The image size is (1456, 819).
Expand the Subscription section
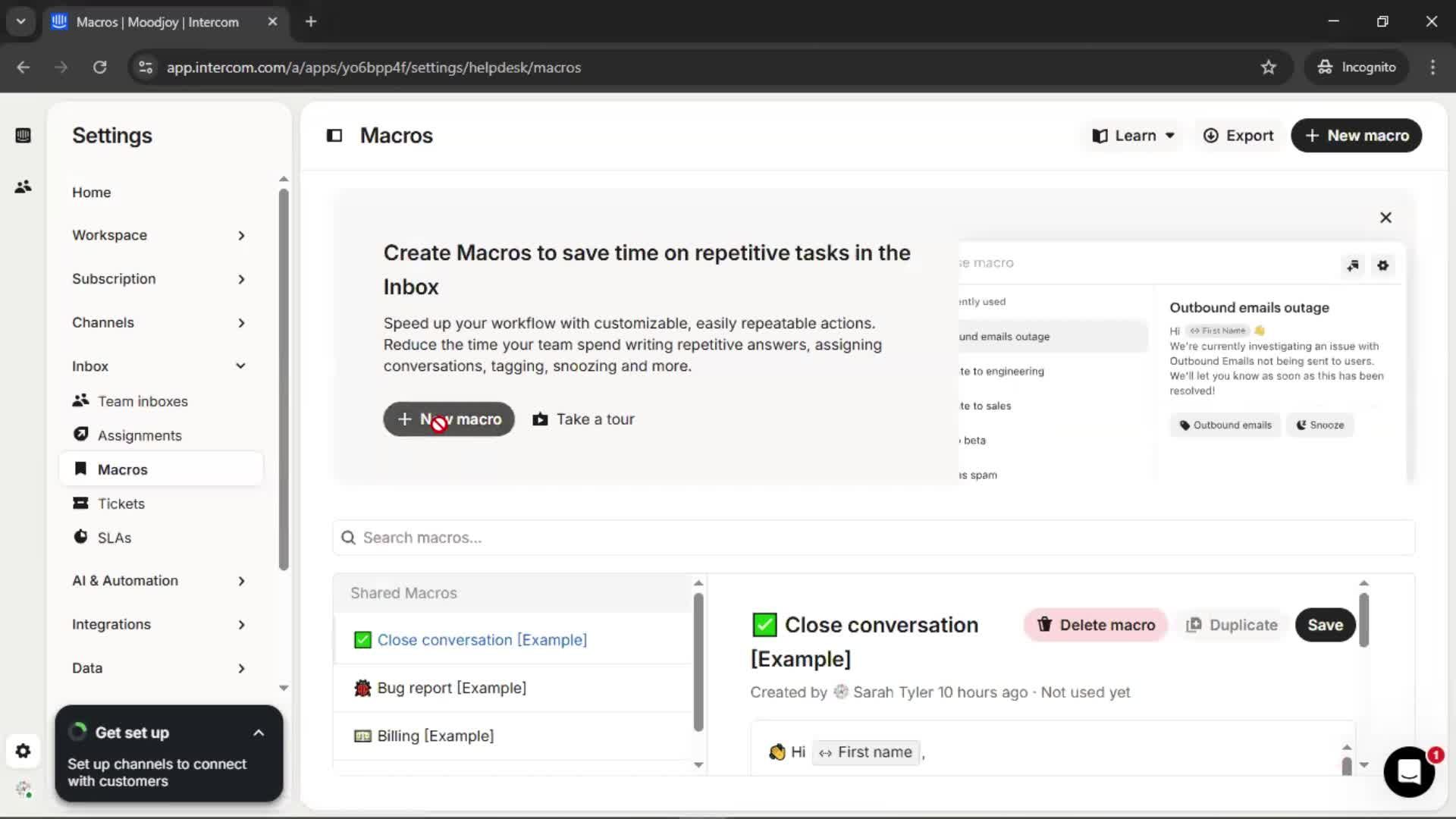click(x=161, y=279)
